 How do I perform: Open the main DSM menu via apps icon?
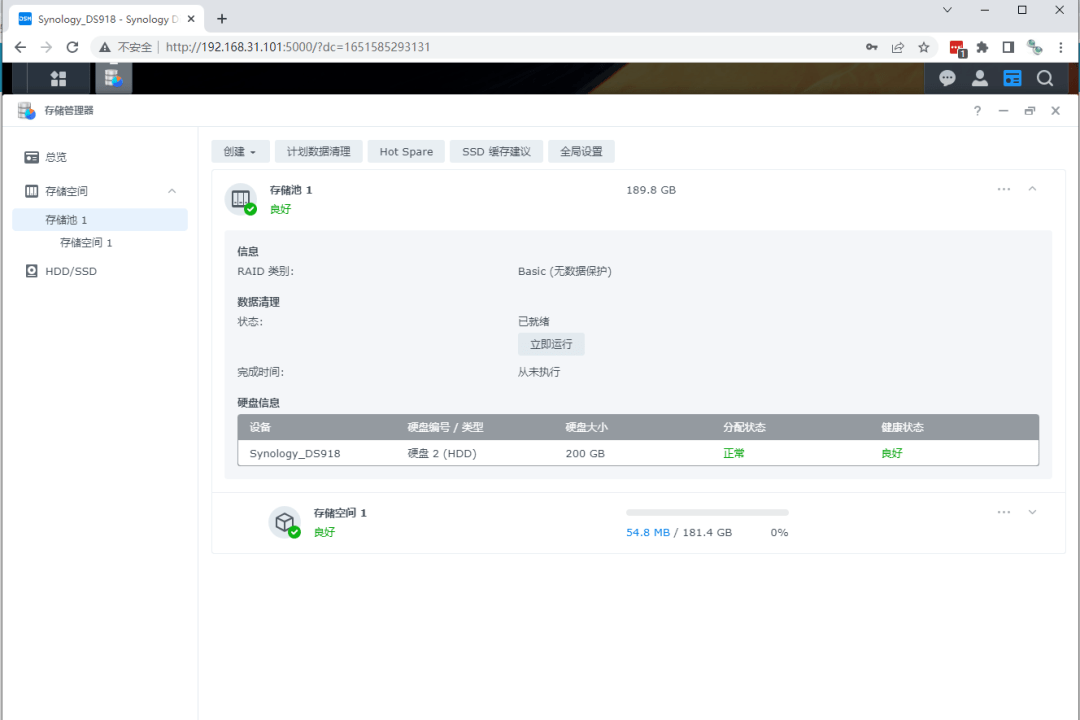click(57, 77)
